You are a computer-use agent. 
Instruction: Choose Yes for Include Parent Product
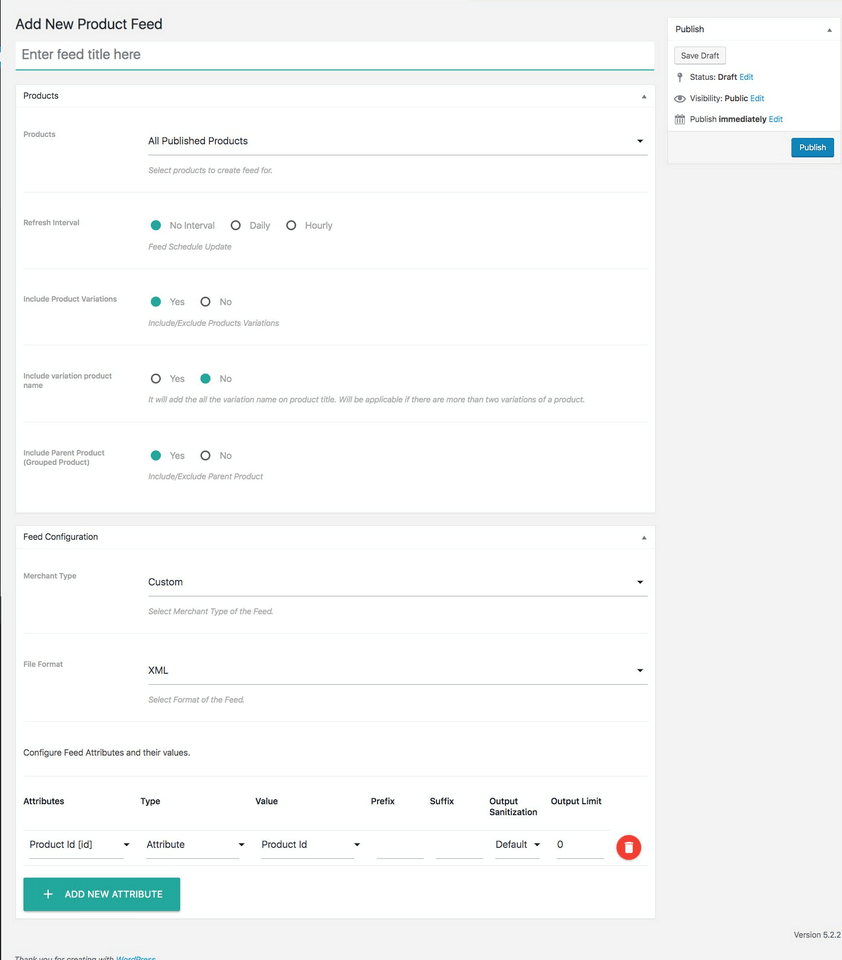pyautogui.click(x=156, y=456)
